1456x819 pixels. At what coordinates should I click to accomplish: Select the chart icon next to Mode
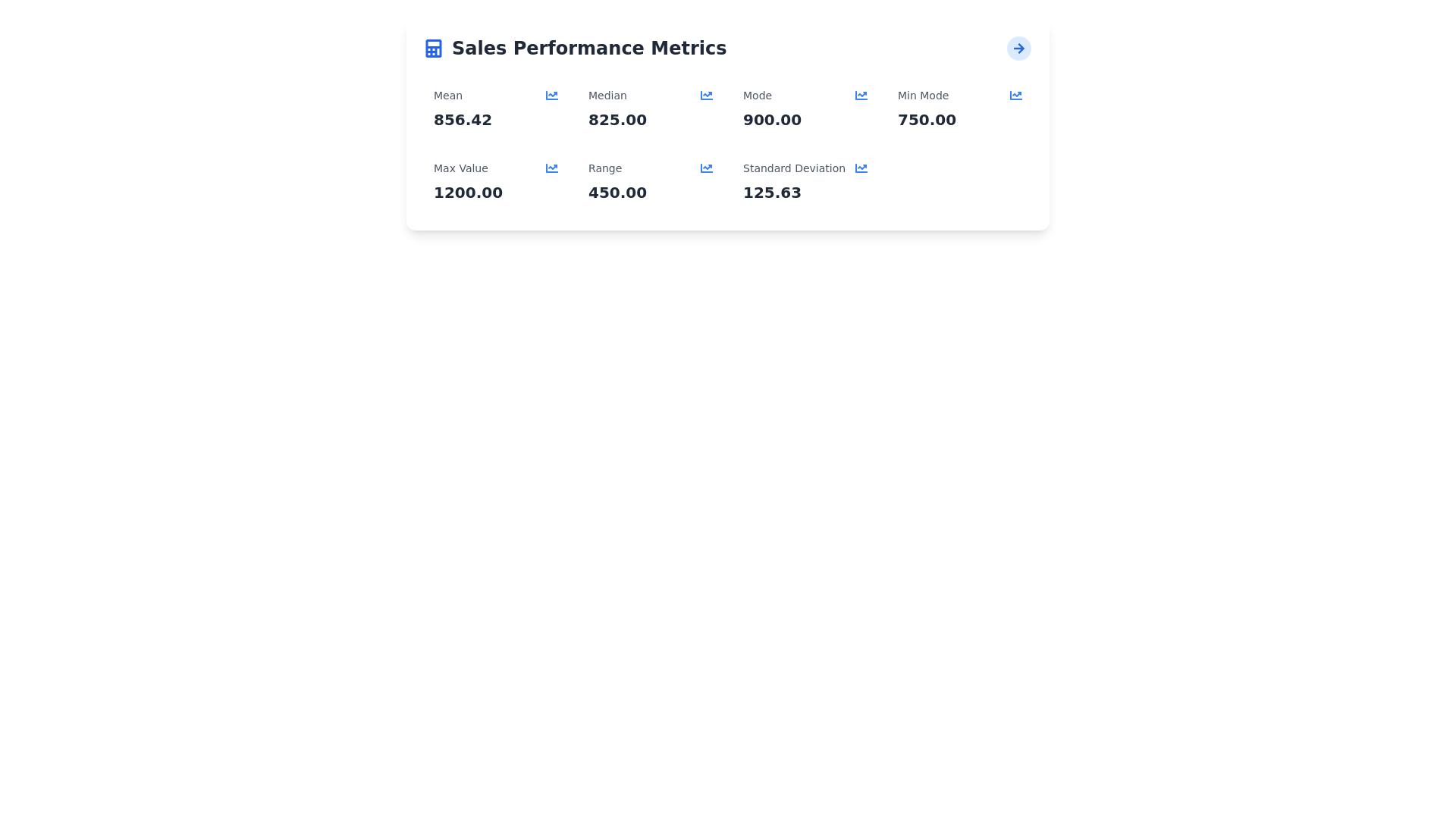pos(861,96)
